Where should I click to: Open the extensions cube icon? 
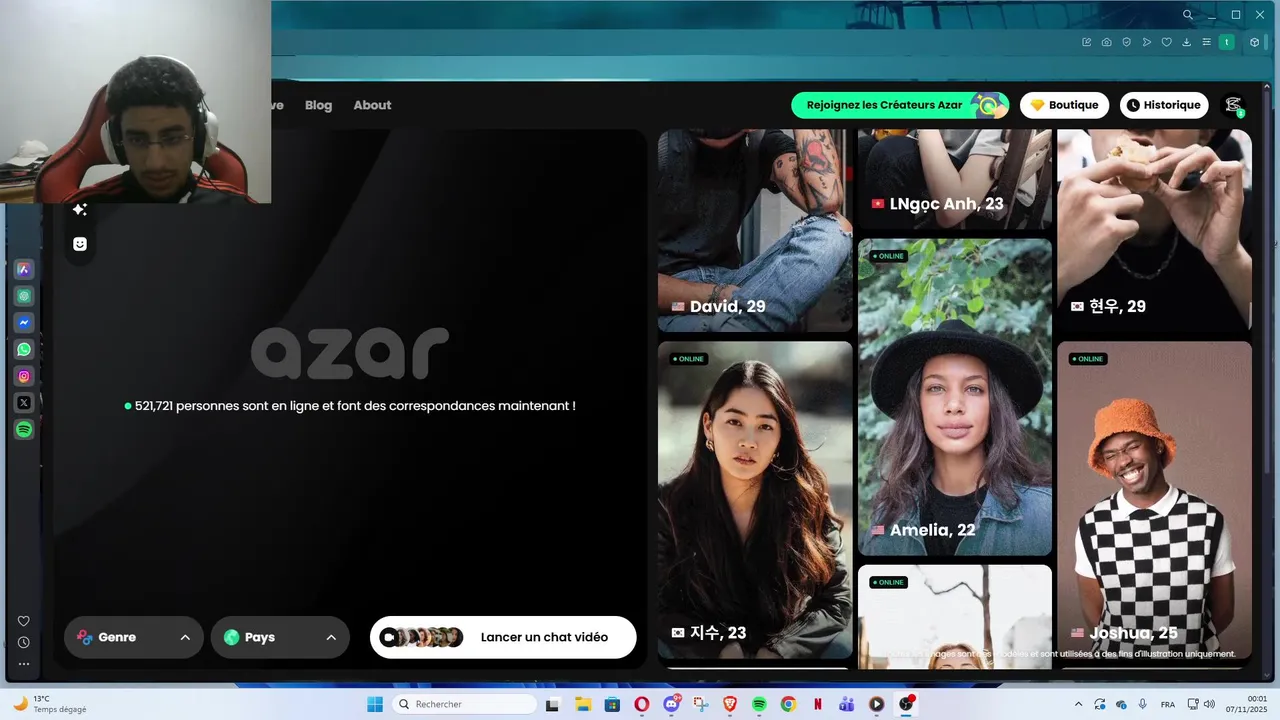click(x=1254, y=42)
